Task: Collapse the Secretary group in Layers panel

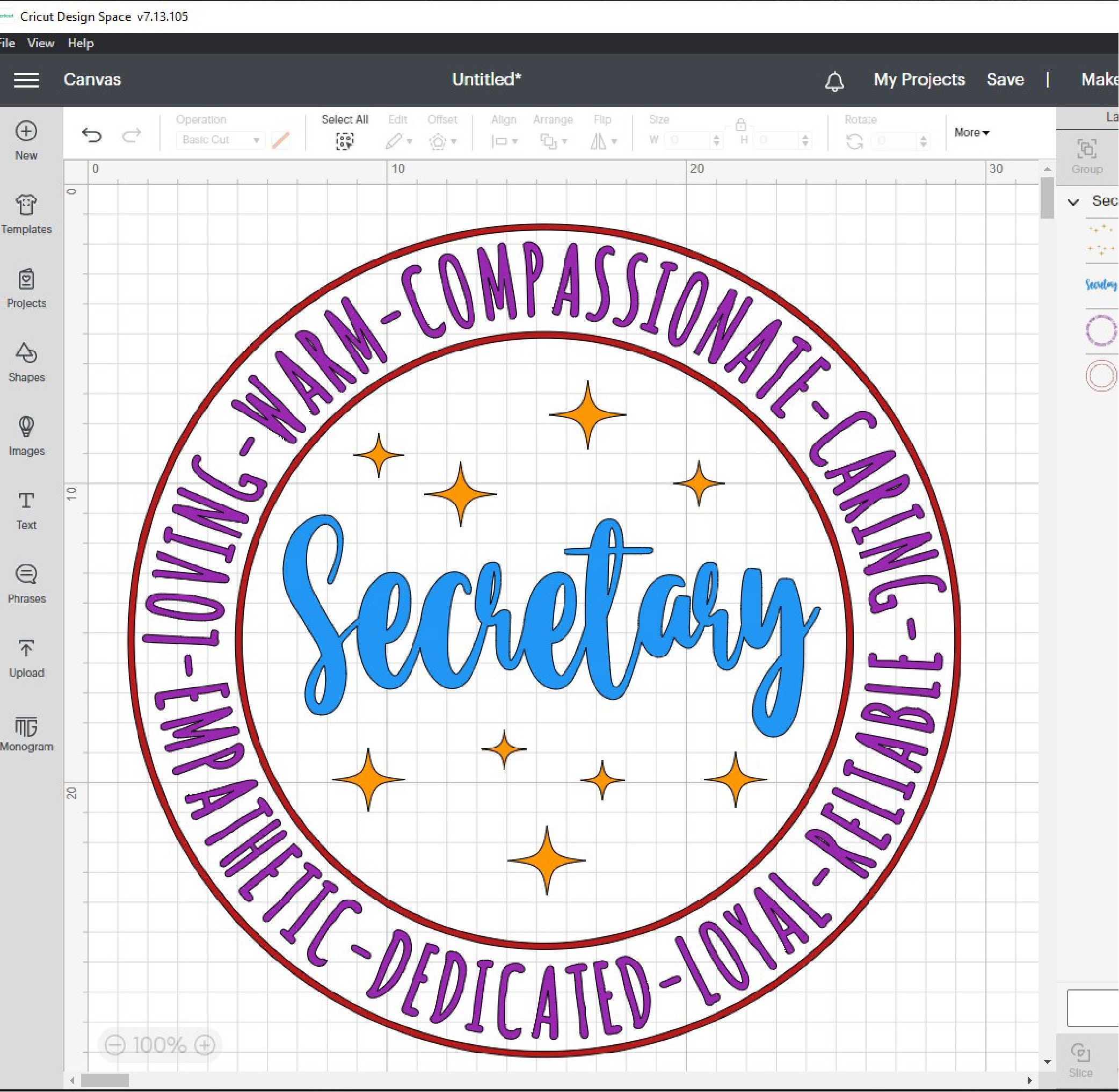Action: [1073, 201]
